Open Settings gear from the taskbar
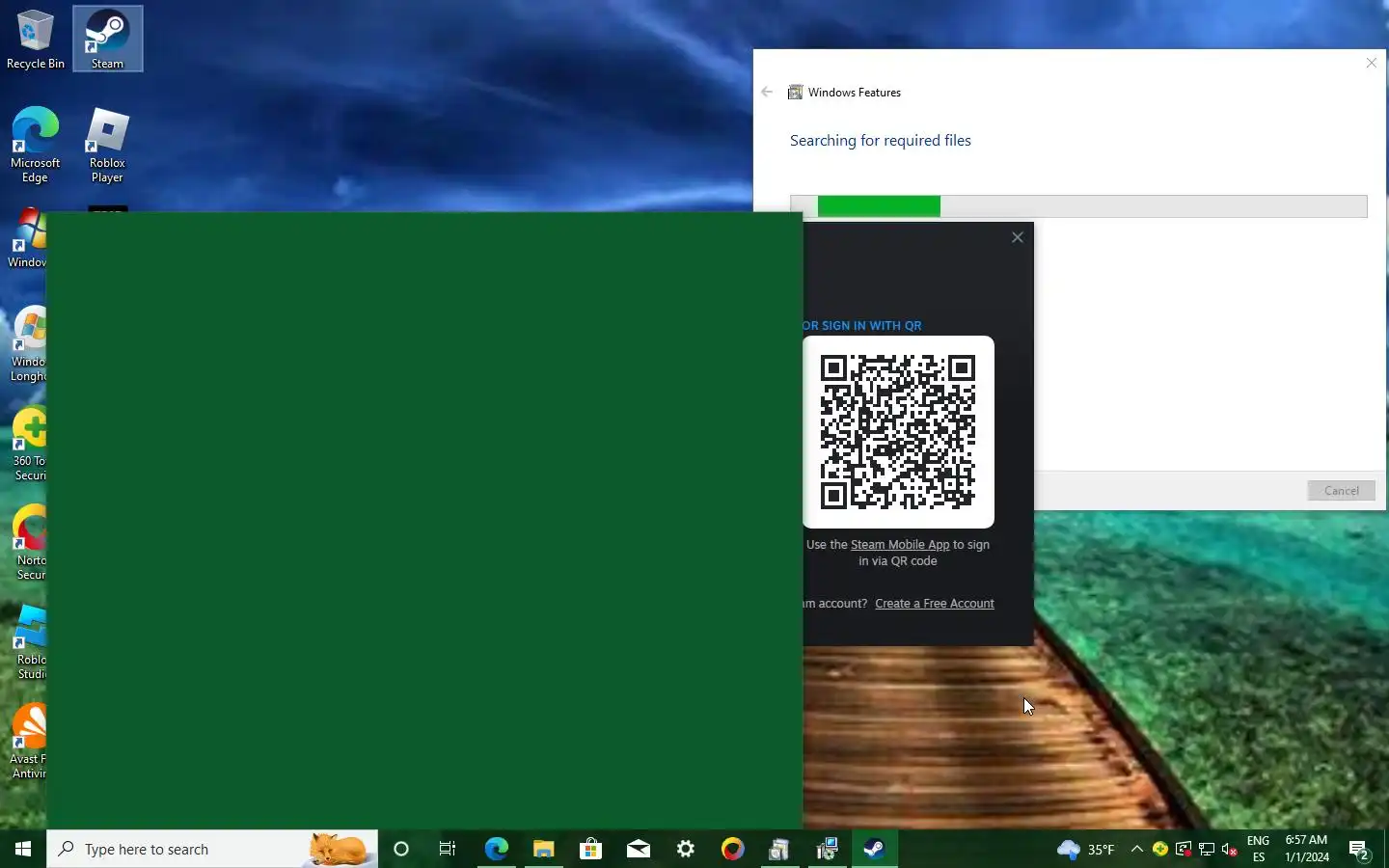1389x868 pixels. point(685,849)
